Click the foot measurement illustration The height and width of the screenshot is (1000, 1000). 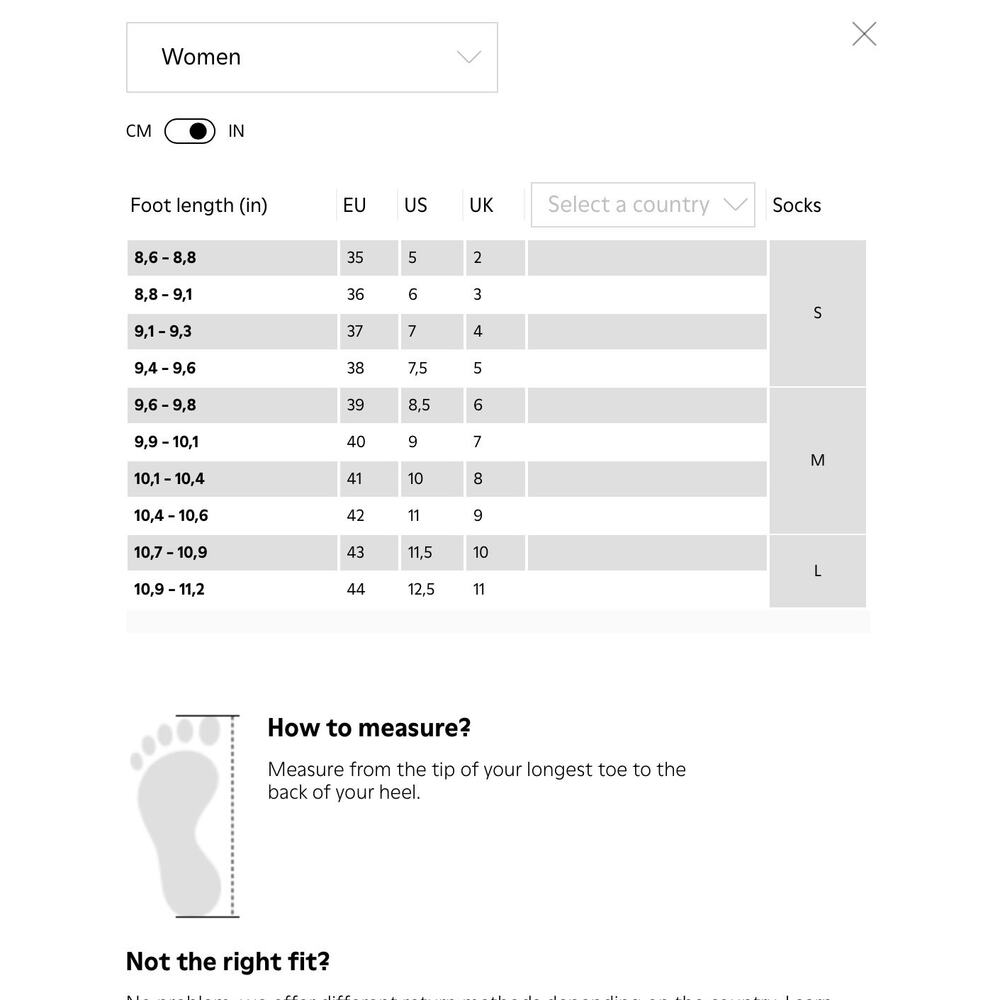(185, 816)
